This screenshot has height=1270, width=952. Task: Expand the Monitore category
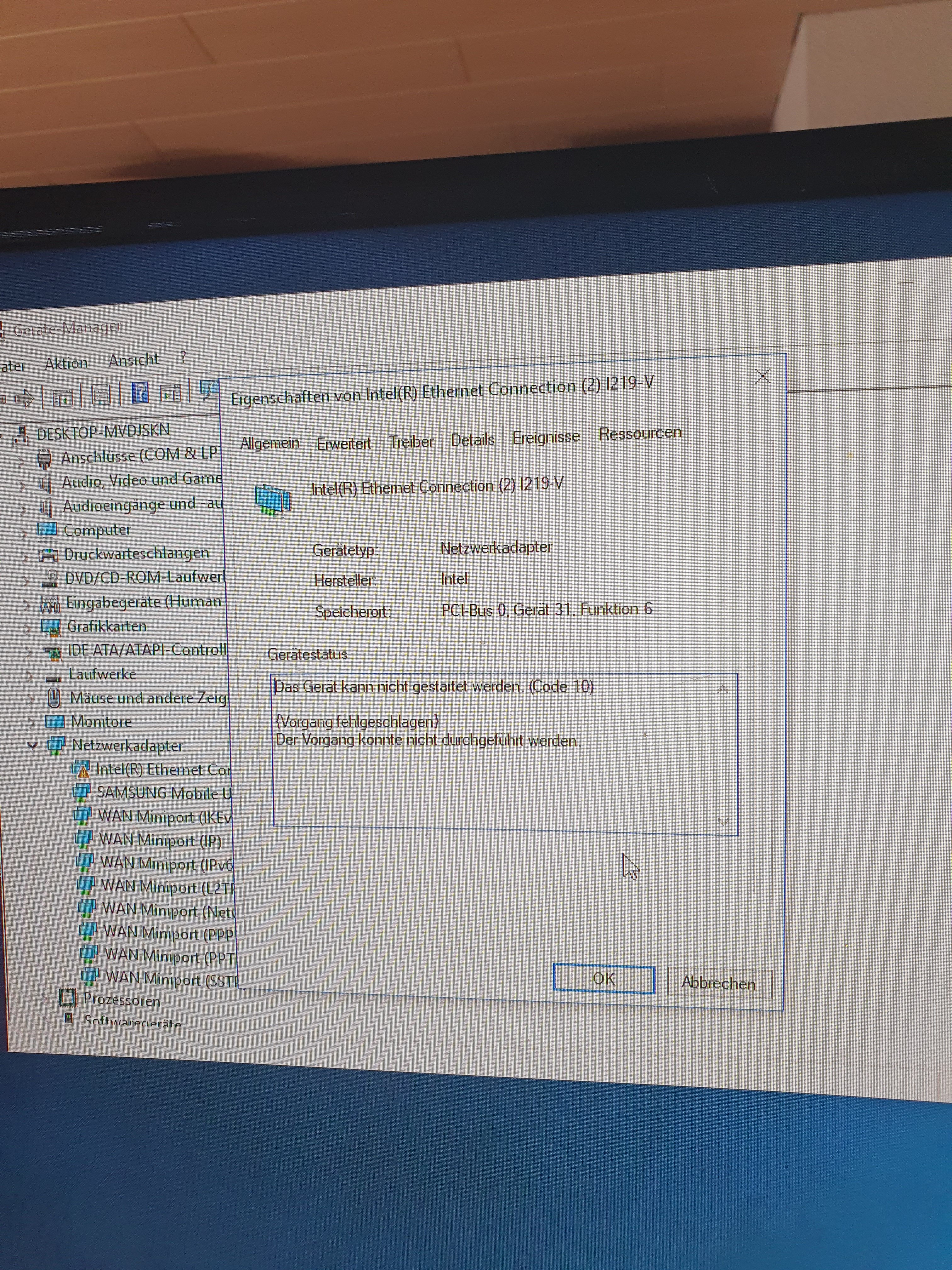click(x=31, y=723)
